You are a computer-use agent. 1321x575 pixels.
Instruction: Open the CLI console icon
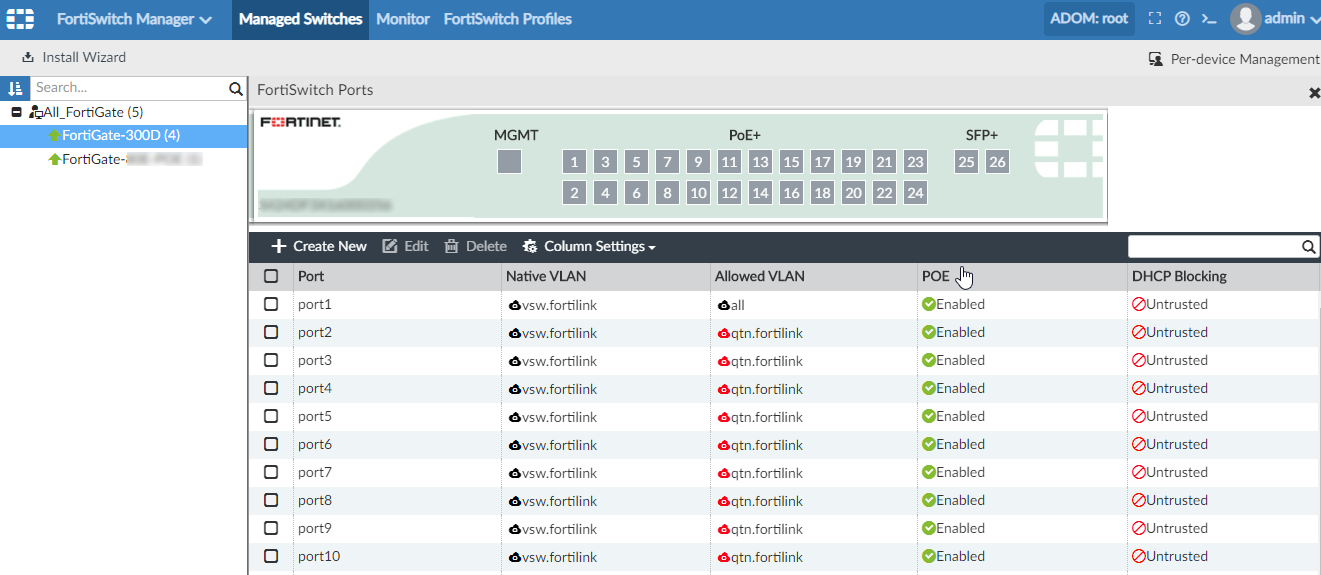1208,19
